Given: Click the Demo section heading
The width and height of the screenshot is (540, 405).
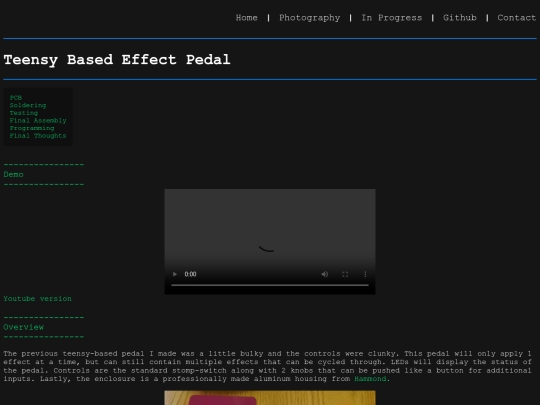Looking at the screenshot, I should pos(13,175).
